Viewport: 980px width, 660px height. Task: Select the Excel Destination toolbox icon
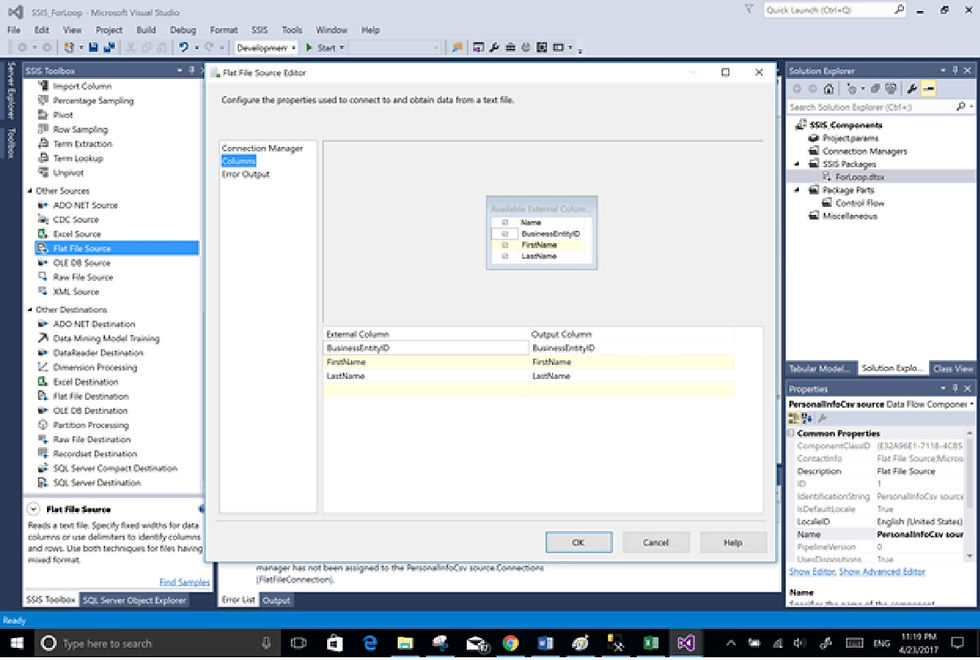pos(42,381)
